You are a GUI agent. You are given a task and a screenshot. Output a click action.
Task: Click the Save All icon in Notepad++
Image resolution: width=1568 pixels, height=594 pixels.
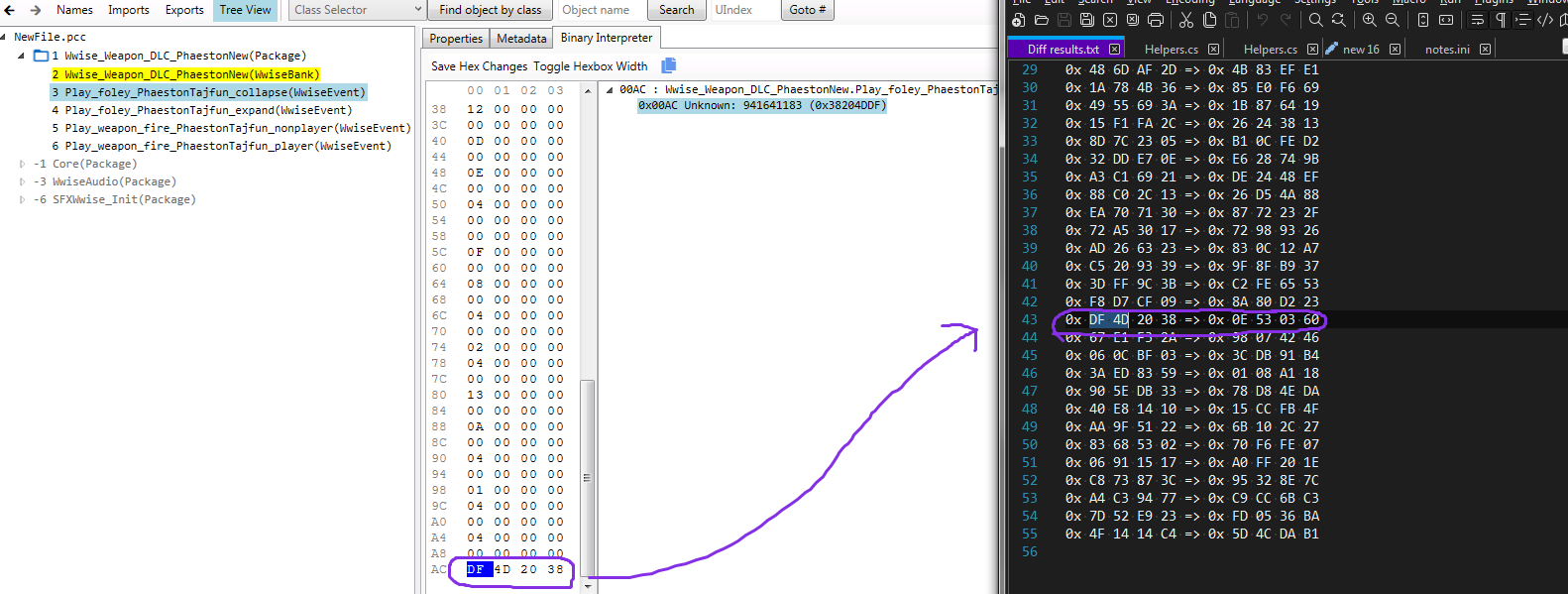pyautogui.click(x=1087, y=20)
